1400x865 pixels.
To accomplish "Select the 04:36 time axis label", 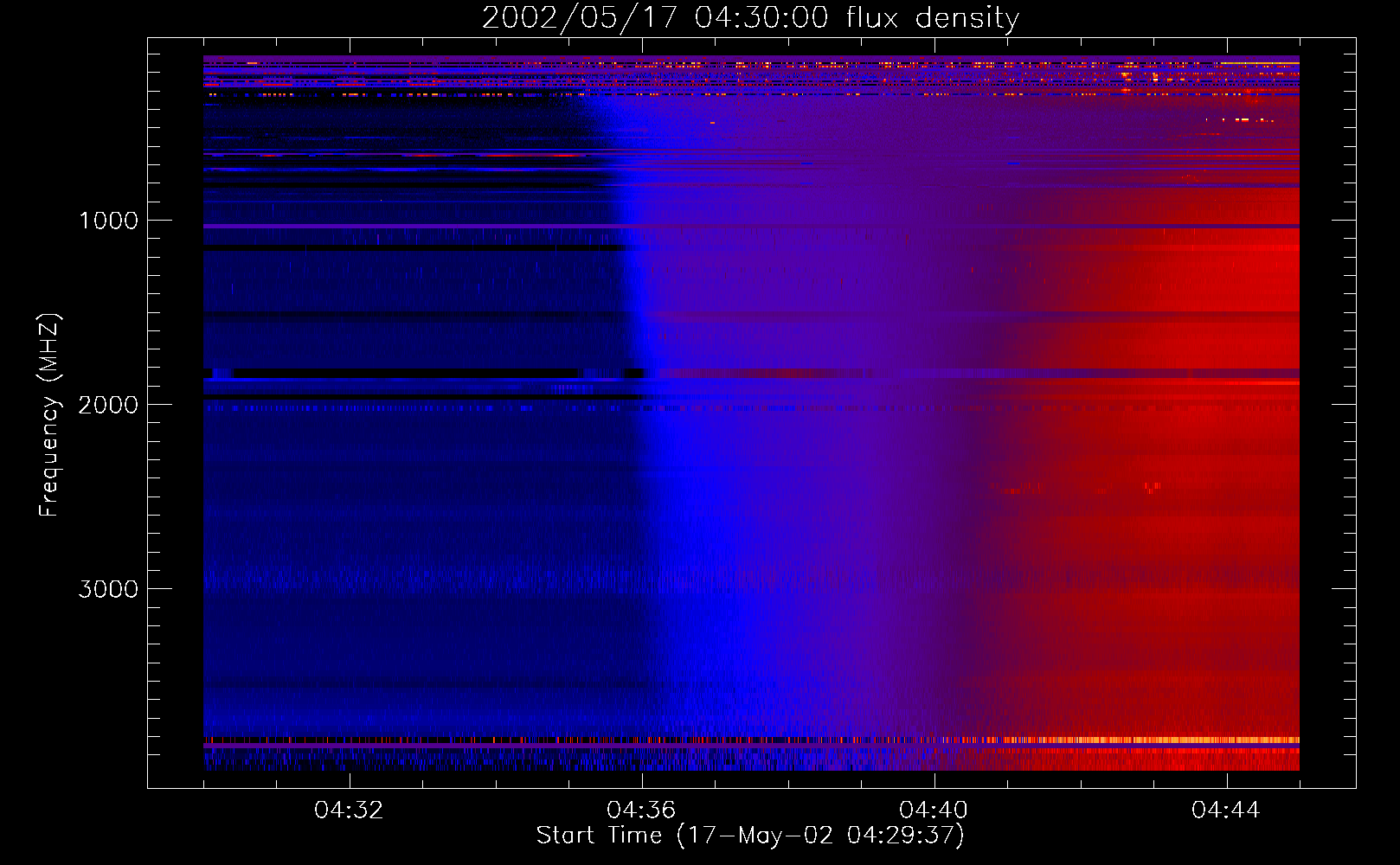I will tap(642, 811).
